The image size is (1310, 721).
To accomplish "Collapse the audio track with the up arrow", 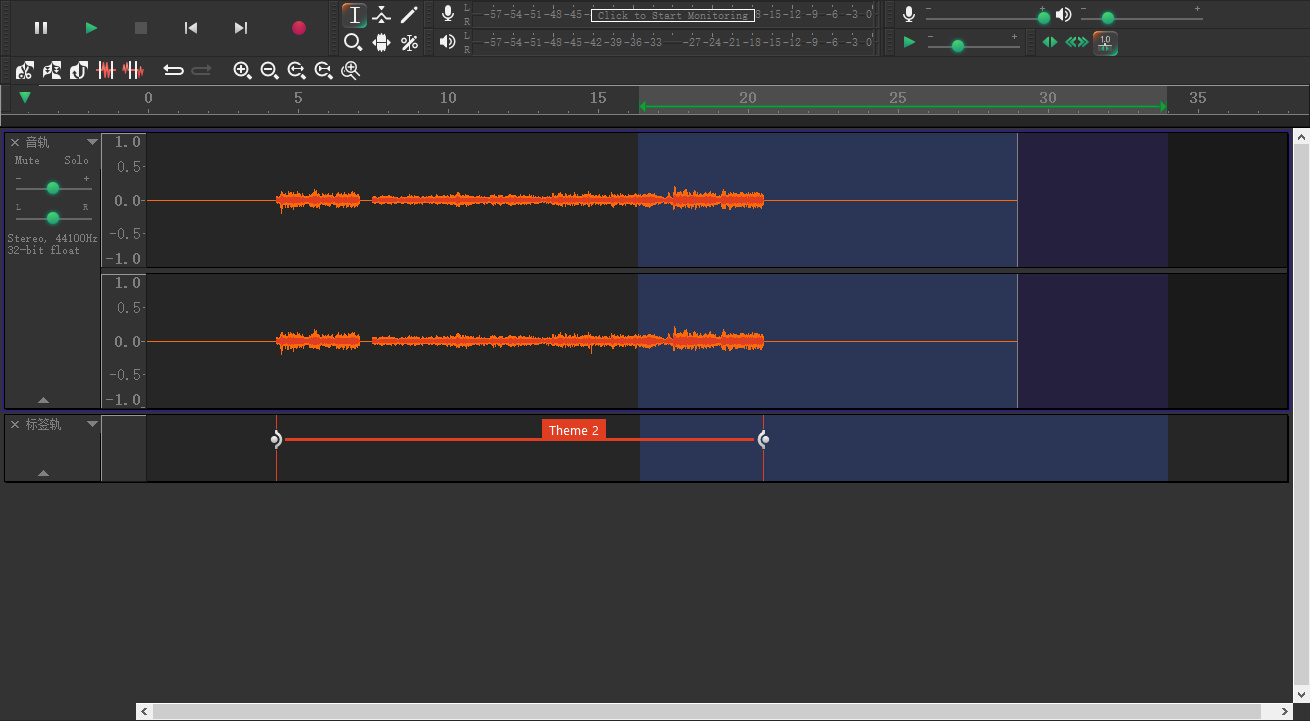I will coord(43,399).
